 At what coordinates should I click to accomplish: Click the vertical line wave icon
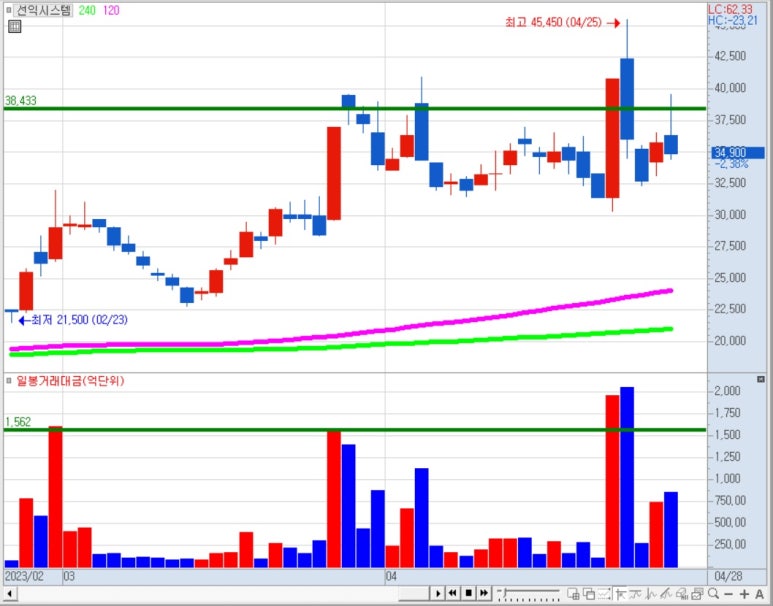651,594
